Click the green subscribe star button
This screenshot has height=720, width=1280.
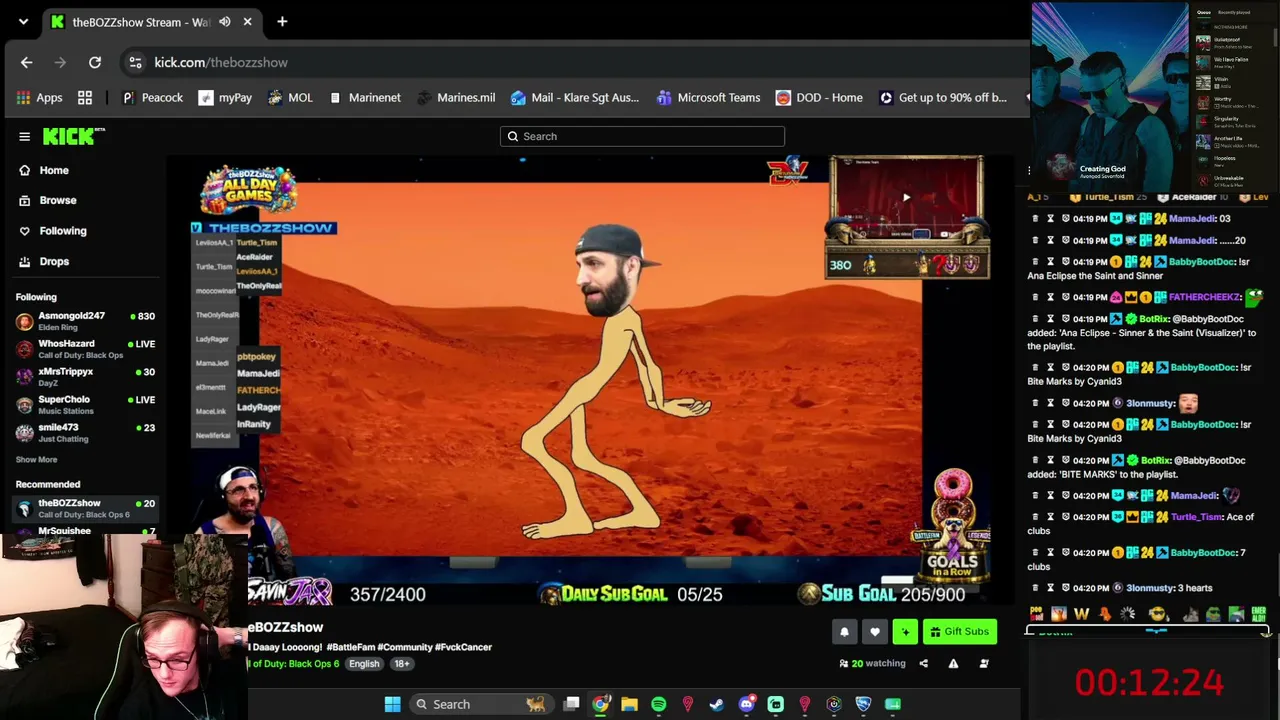905,632
